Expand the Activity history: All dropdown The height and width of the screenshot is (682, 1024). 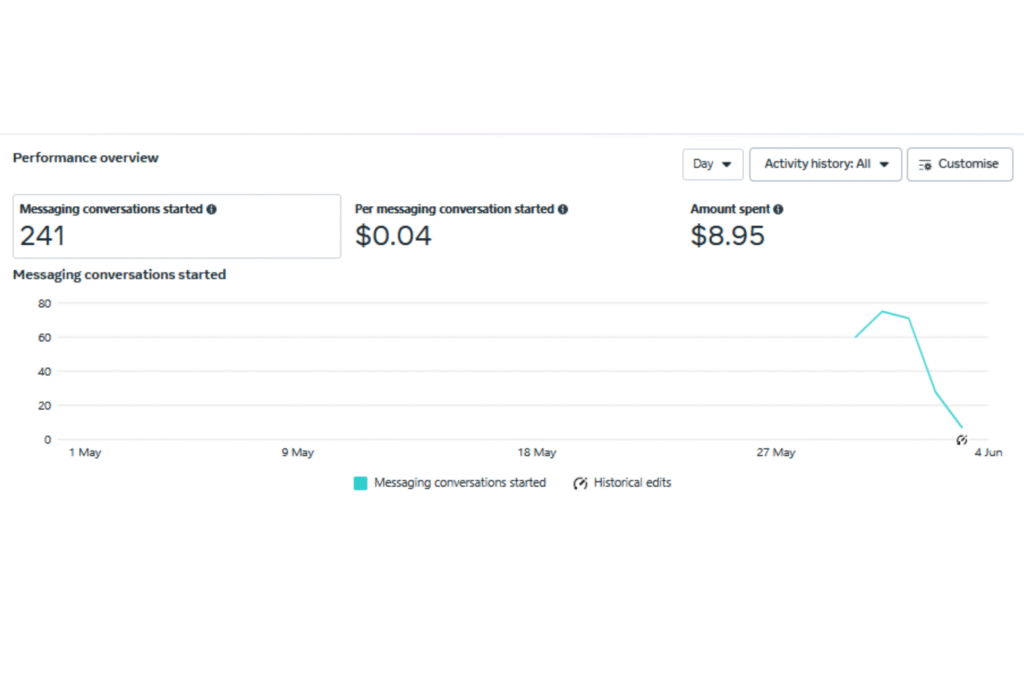pos(825,164)
